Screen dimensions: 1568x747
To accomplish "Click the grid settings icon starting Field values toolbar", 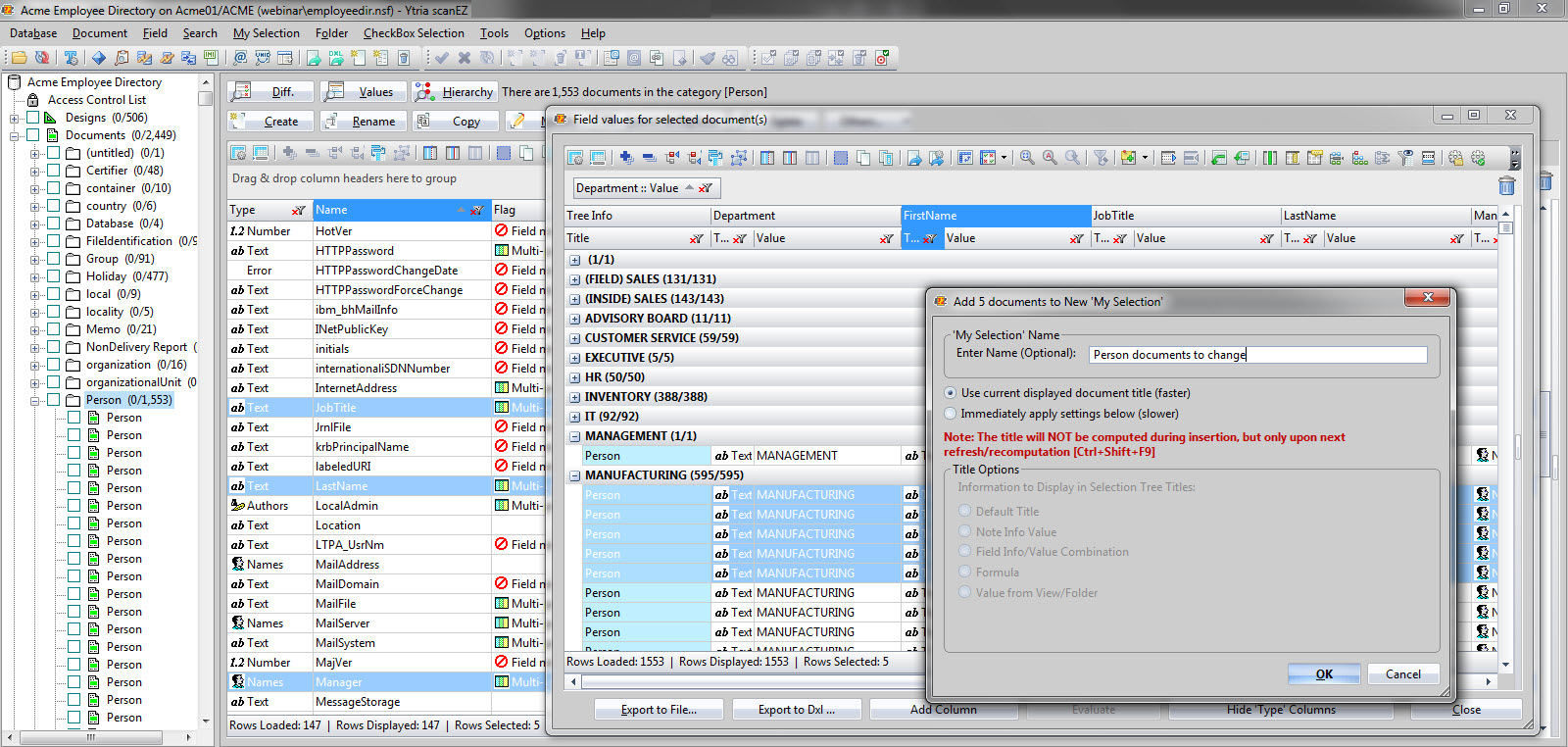I will tap(575, 157).
